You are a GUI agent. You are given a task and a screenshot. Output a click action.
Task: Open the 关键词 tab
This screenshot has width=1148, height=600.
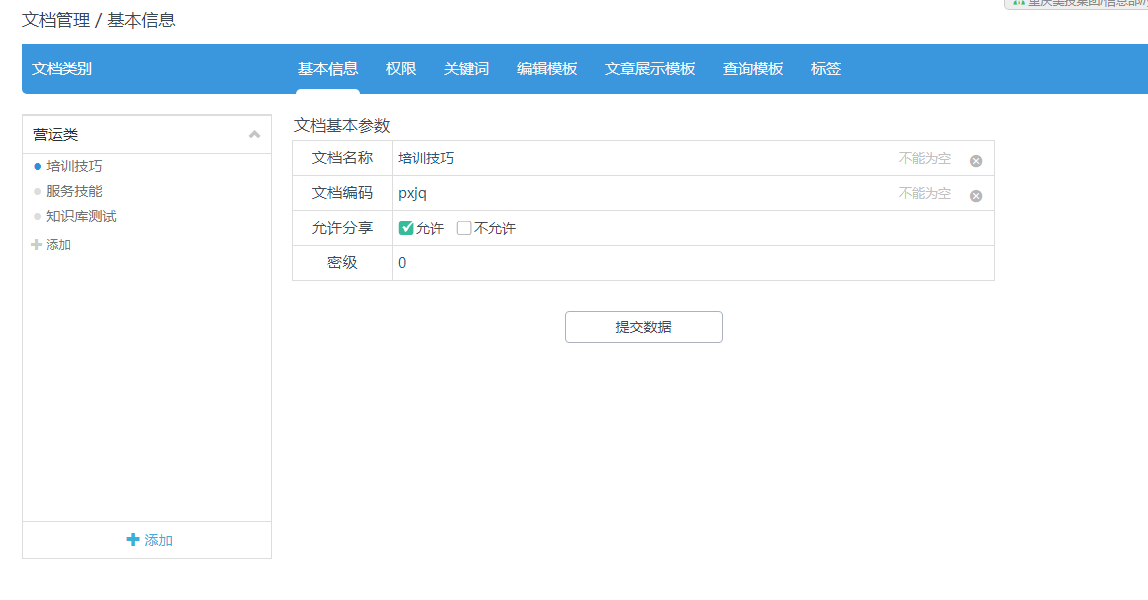(x=466, y=69)
